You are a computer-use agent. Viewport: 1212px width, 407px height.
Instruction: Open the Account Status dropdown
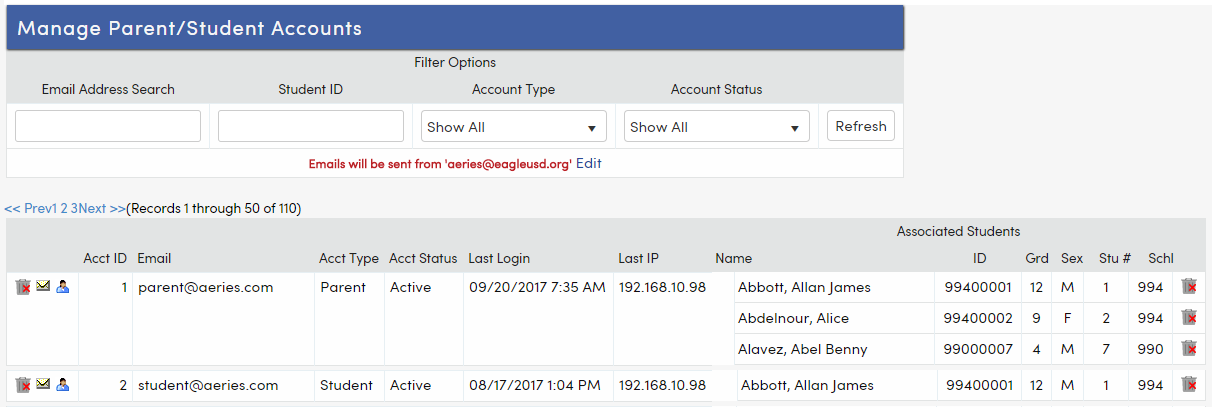click(717, 127)
